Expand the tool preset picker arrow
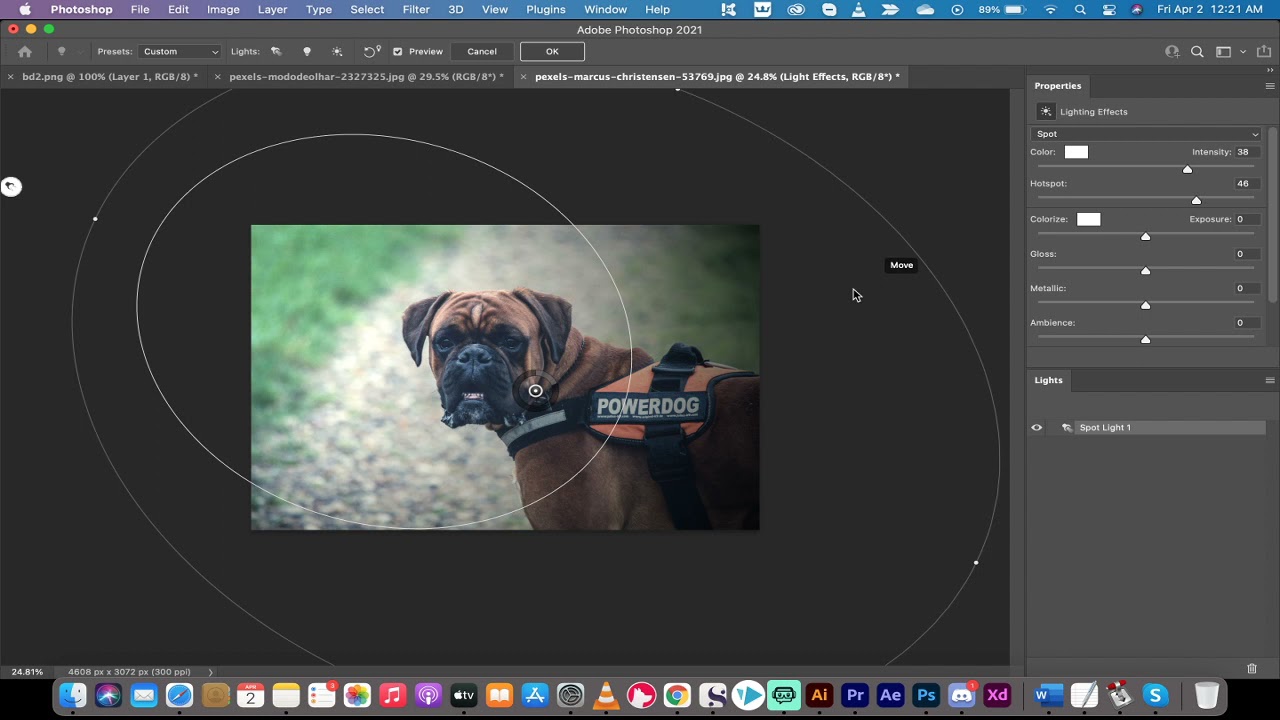The image size is (1280, 720). point(79,52)
